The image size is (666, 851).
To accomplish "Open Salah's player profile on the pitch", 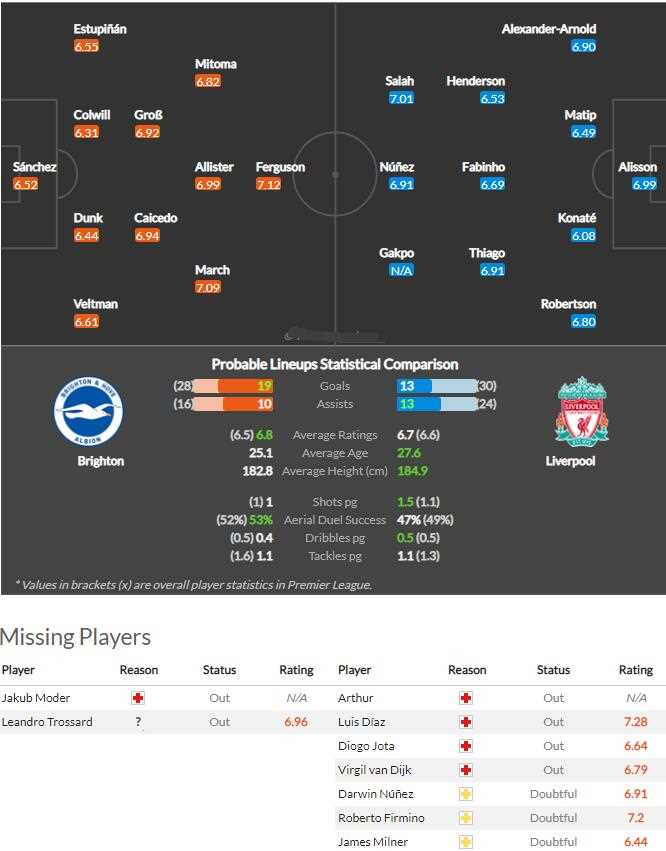I will [x=399, y=81].
